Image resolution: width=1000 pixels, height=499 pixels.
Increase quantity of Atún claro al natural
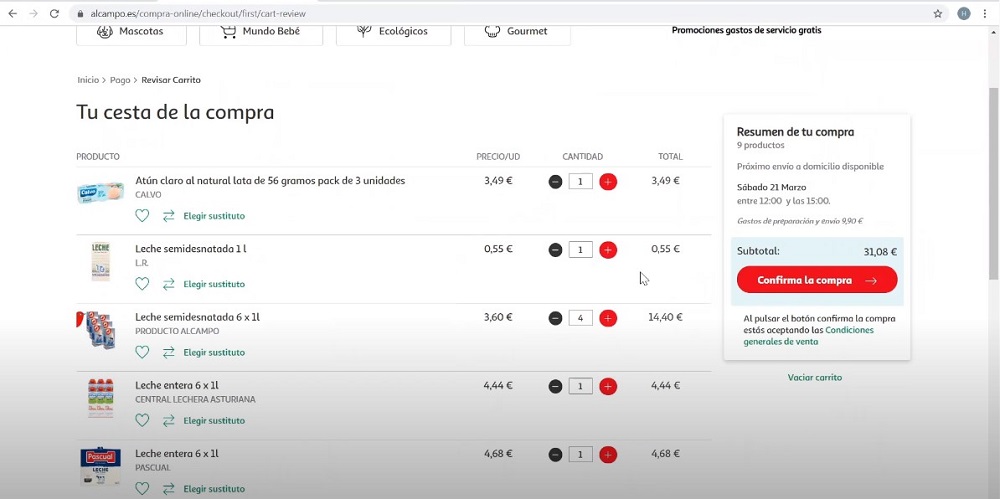(608, 182)
